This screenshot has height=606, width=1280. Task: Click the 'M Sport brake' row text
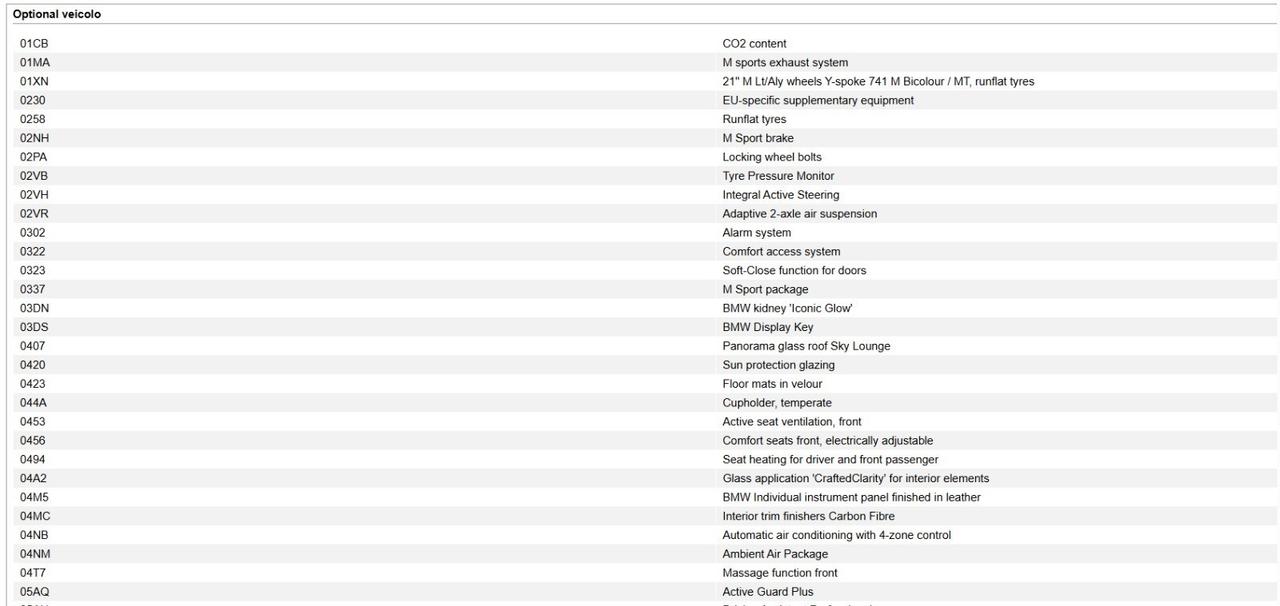pyautogui.click(x=757, y=139)
